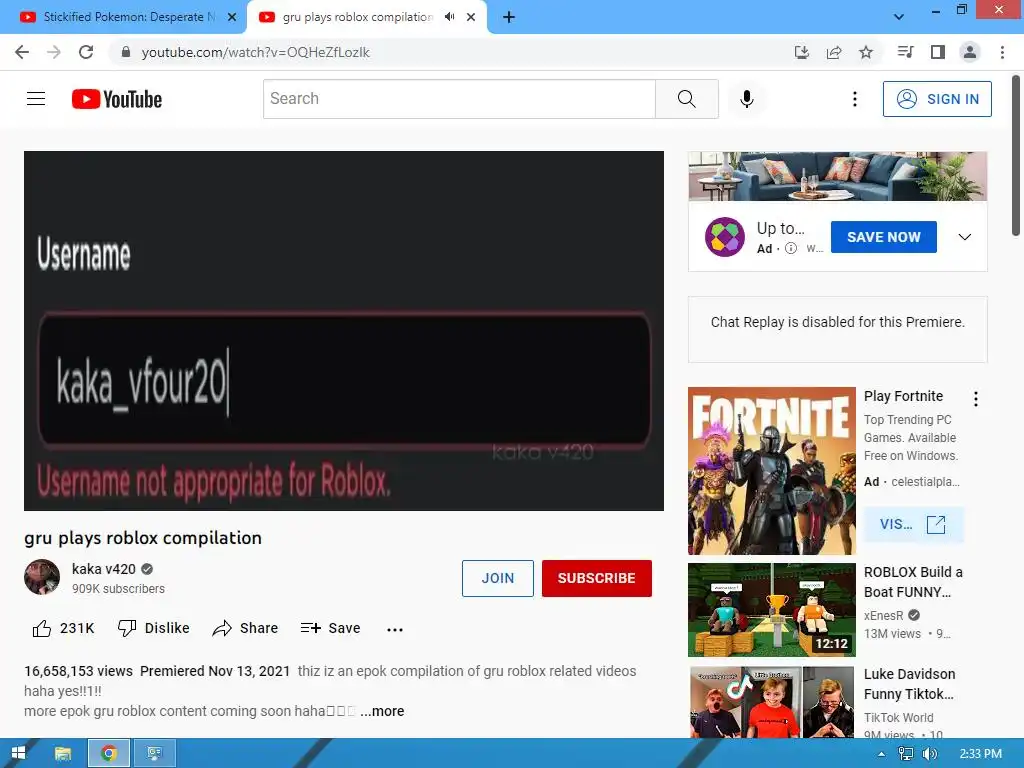Open the Fortnite ad thumbnail

[x=772, y=471]
